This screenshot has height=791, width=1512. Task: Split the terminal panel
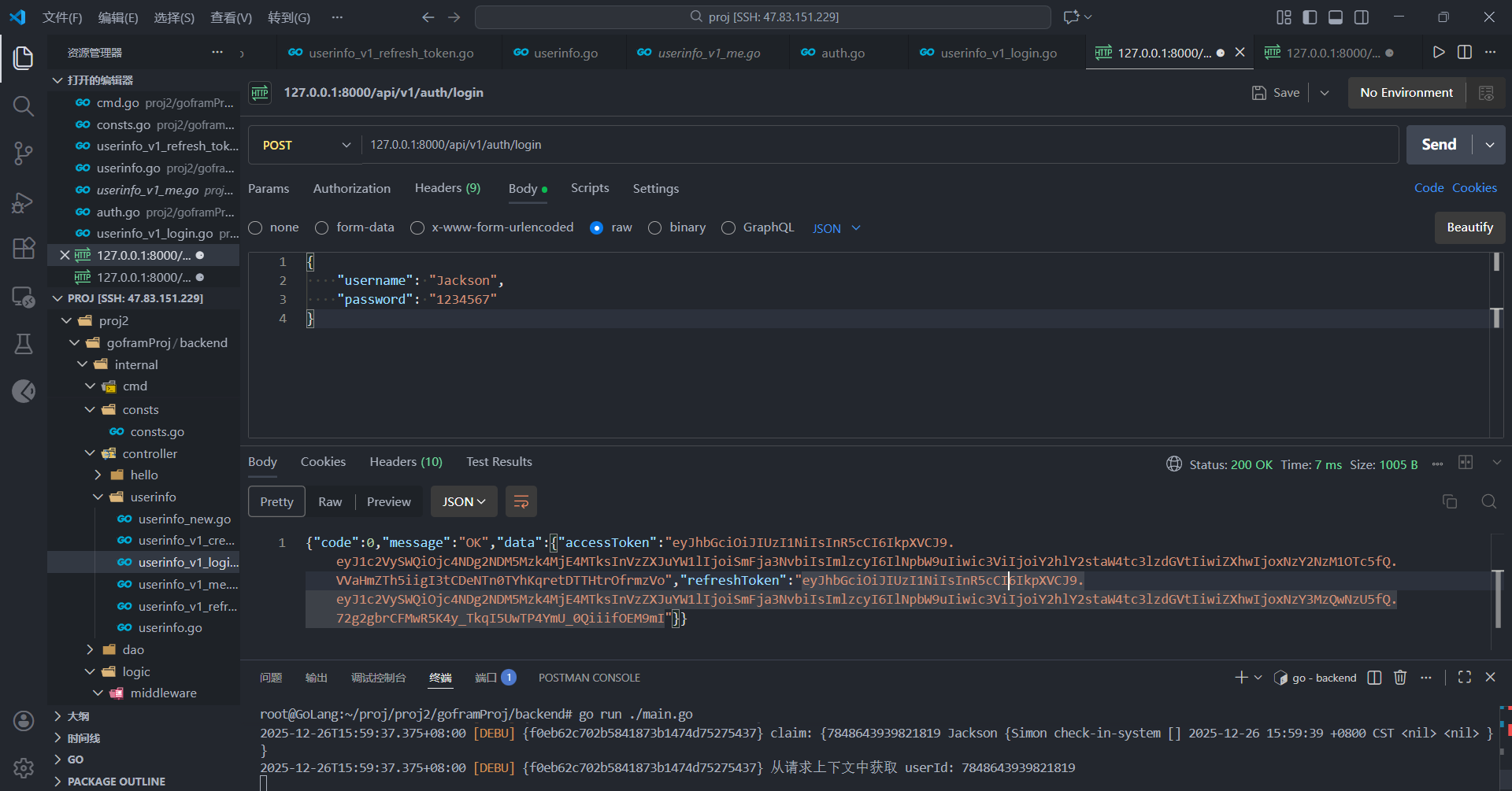[1375, 678]
